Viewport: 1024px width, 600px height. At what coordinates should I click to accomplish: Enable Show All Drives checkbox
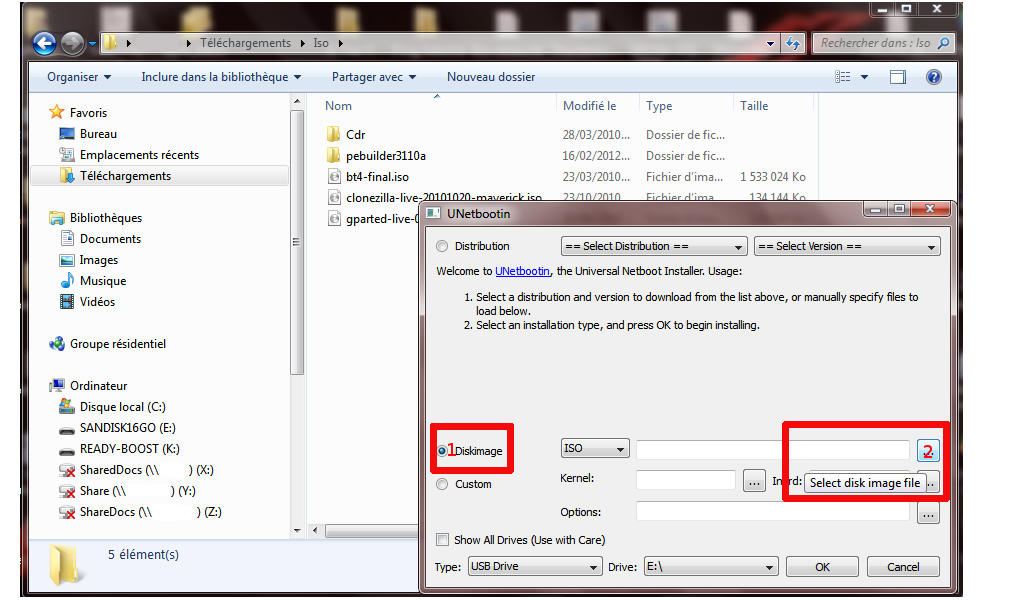(443, 540)
